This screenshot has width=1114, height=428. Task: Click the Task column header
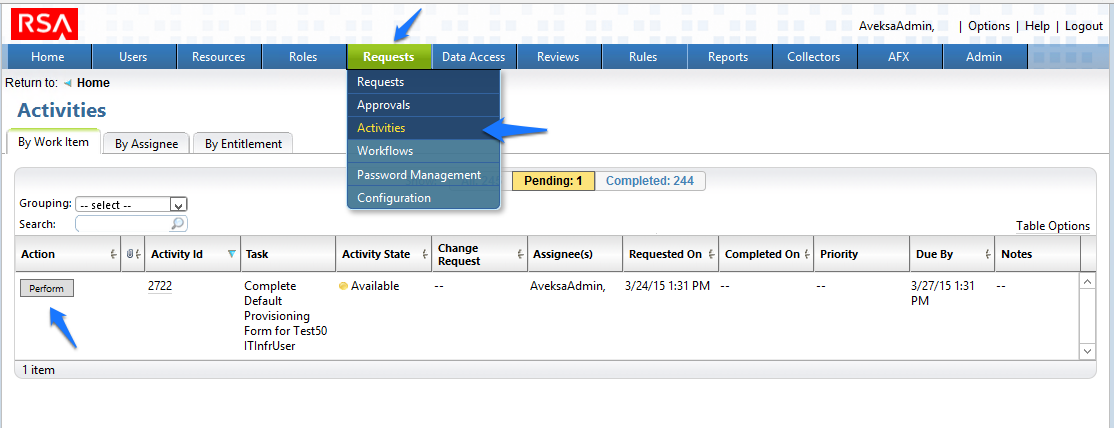click(x=288, y=254)
